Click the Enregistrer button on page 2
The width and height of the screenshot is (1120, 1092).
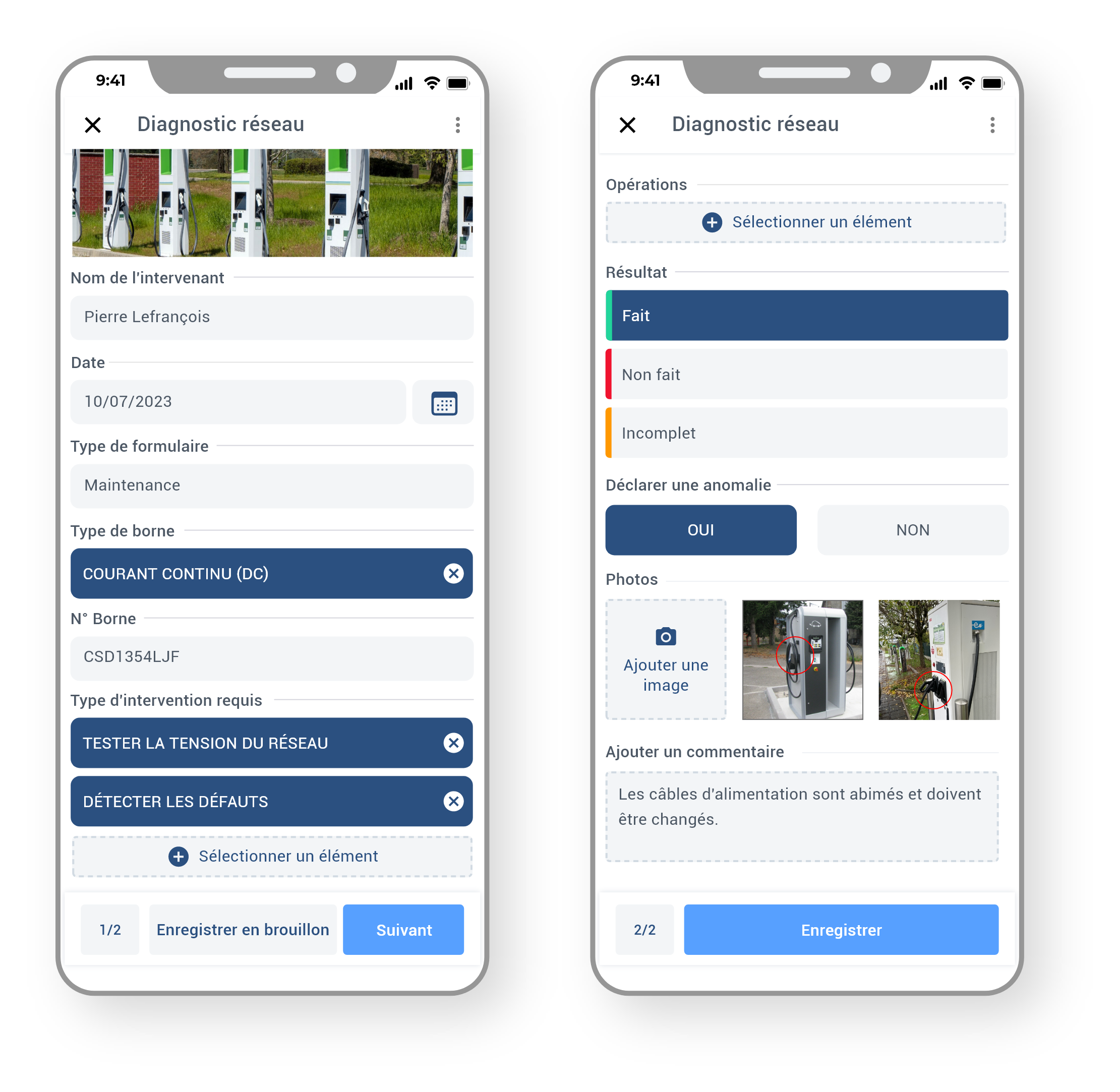(x=840, y=929)
